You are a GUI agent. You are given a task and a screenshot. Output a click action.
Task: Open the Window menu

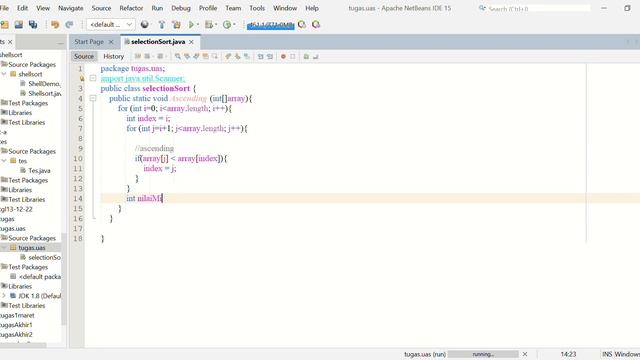click(285, 8)
